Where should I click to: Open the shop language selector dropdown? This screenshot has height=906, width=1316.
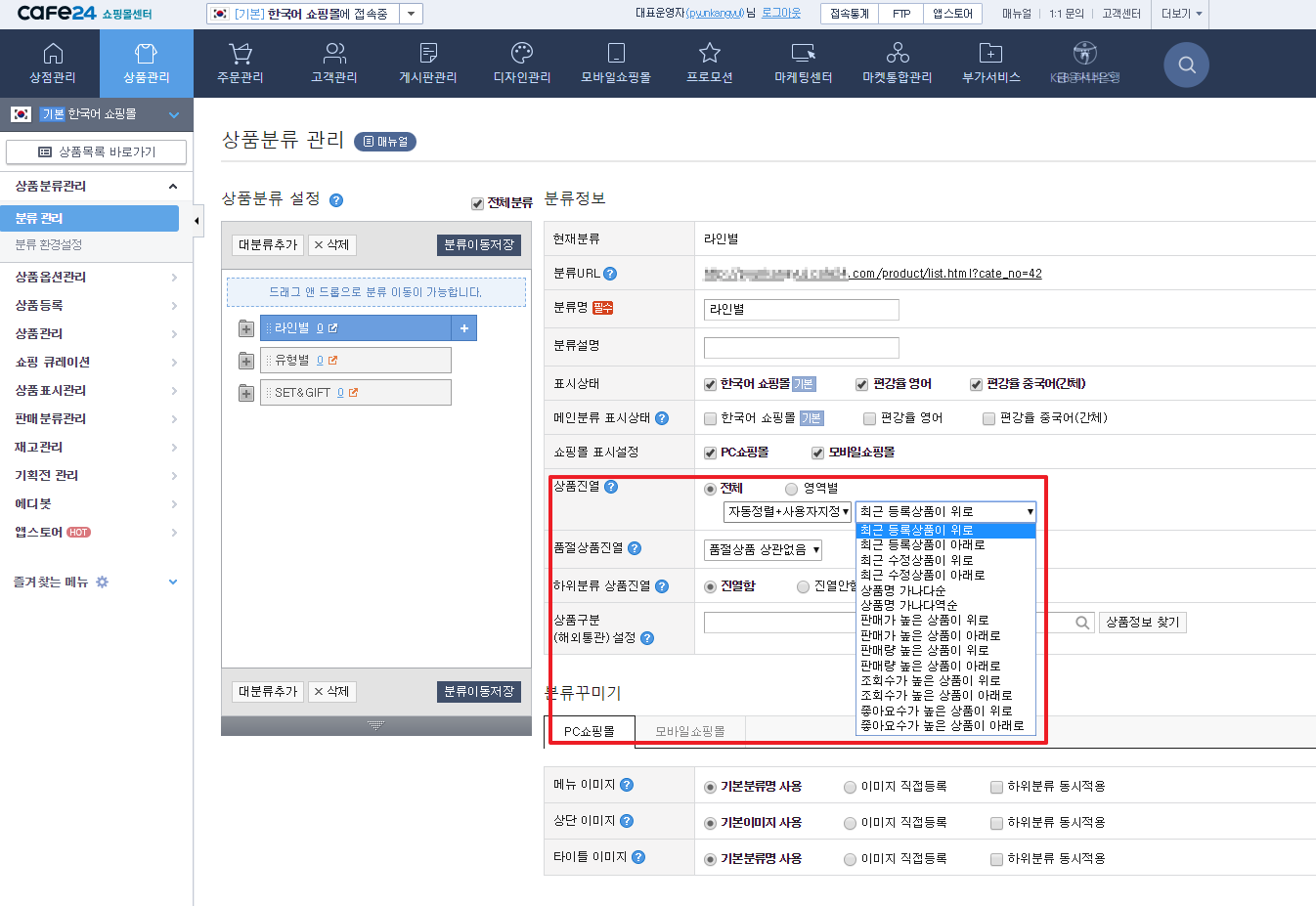click(x=410, y=14)
